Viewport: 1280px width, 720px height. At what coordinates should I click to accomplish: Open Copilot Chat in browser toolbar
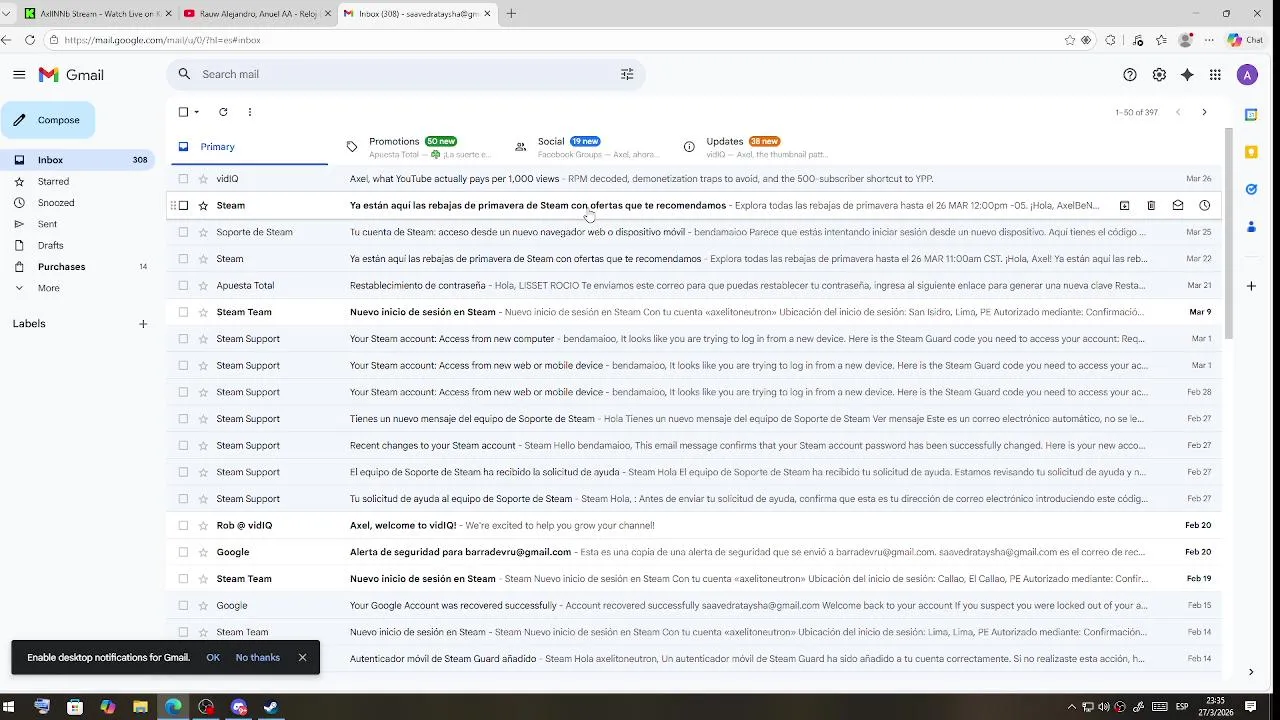[x=1245, y=40]
